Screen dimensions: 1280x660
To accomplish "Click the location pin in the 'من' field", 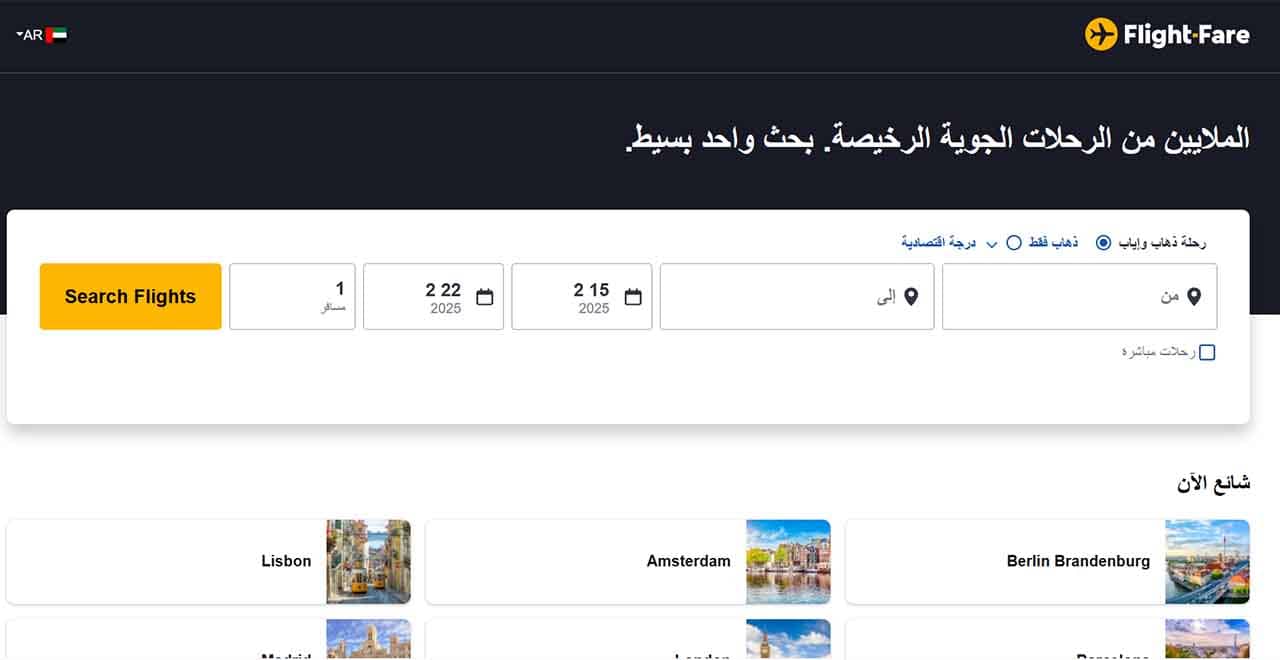I will [x=1193, y=296].
